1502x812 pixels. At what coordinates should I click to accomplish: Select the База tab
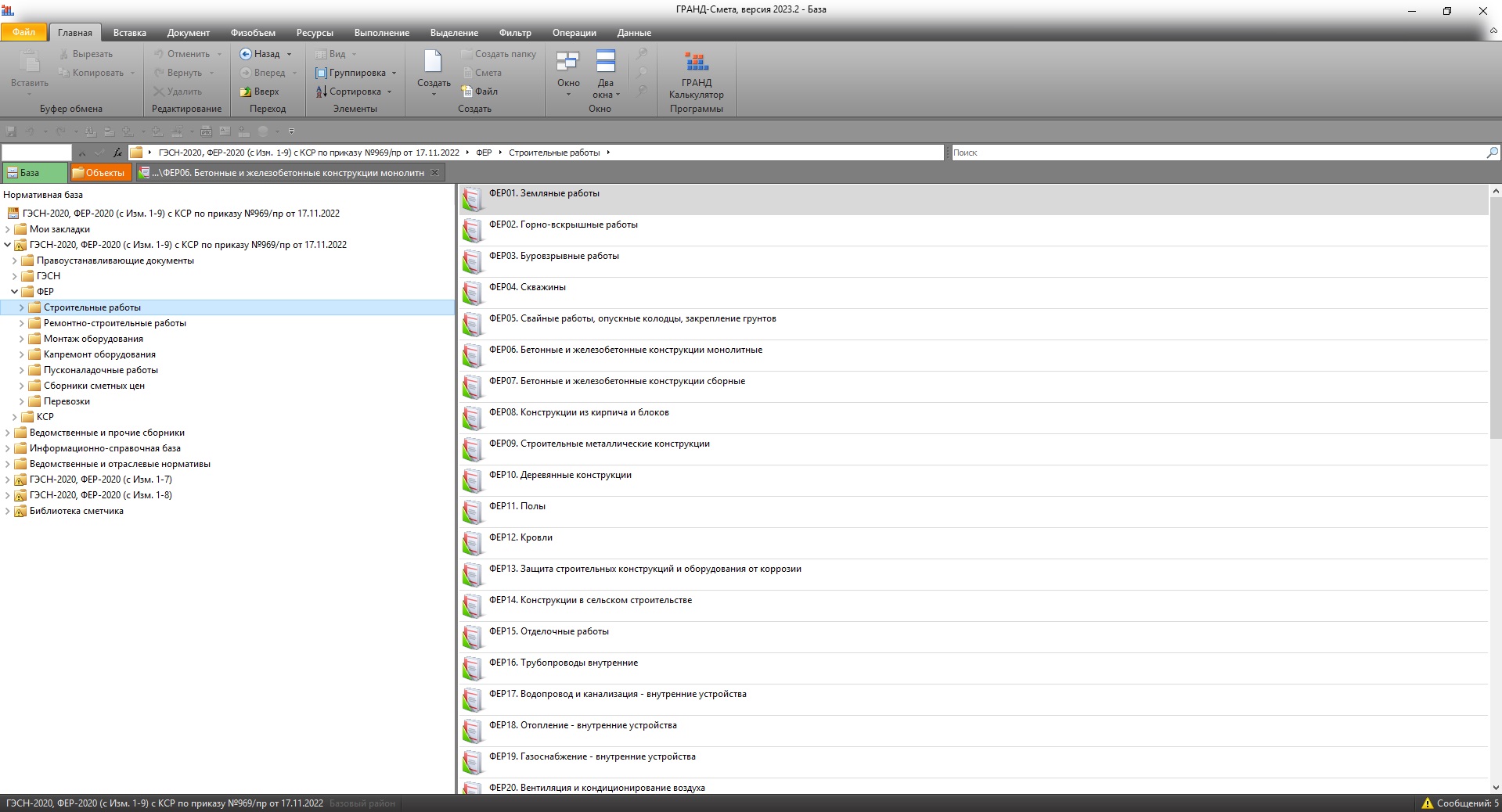click(34, 173)
